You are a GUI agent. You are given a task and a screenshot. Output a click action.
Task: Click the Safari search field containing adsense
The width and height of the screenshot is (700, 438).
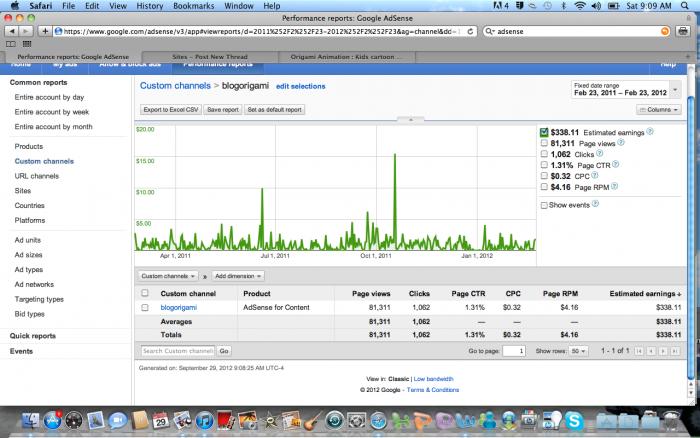(577, 31)
